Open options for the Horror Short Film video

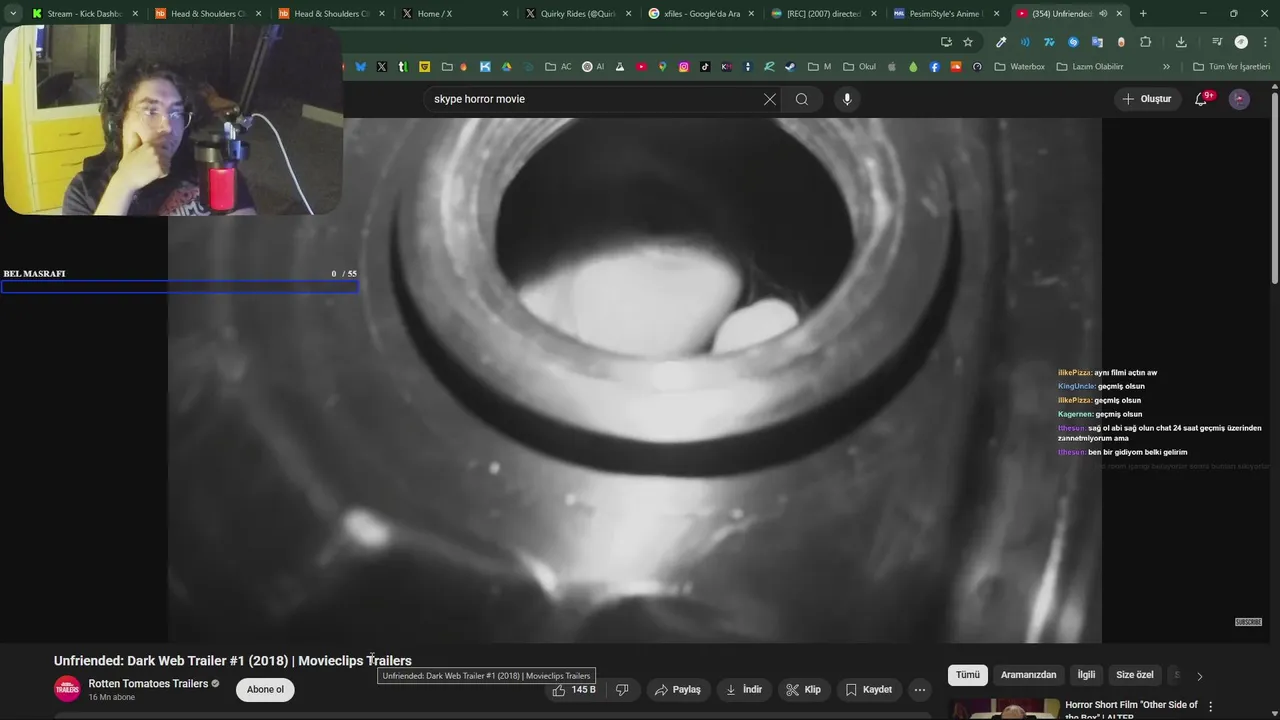[x=1211, y=706]
